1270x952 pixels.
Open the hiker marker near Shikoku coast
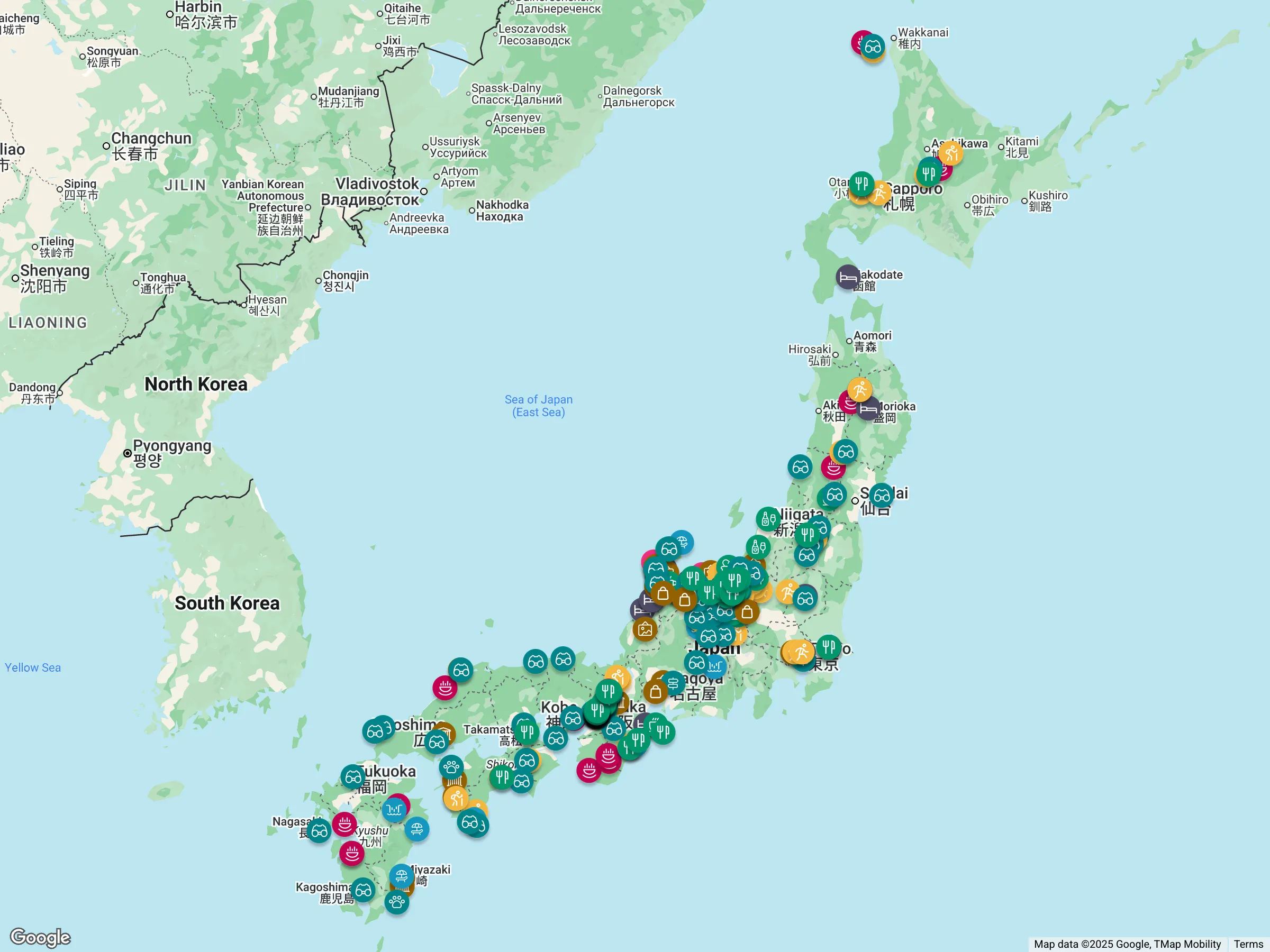coord(455,799)
